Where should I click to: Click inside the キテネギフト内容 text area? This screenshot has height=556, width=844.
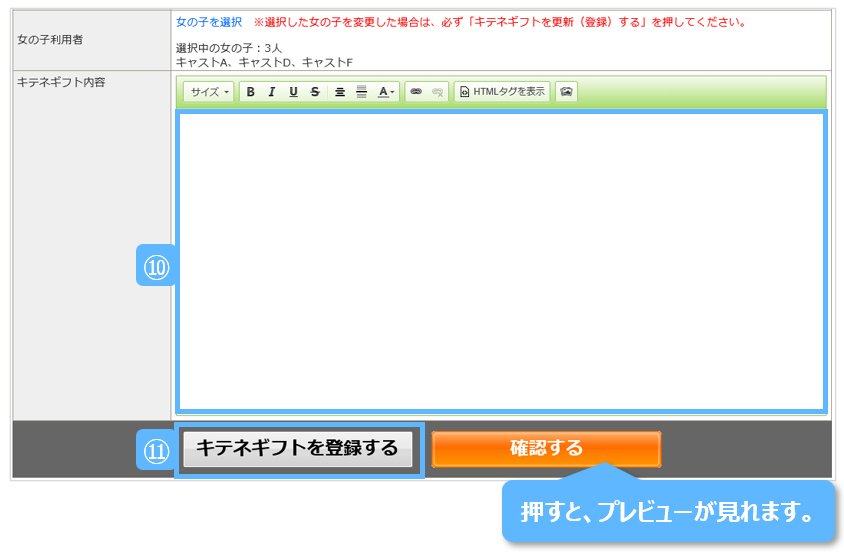(500, 260)
